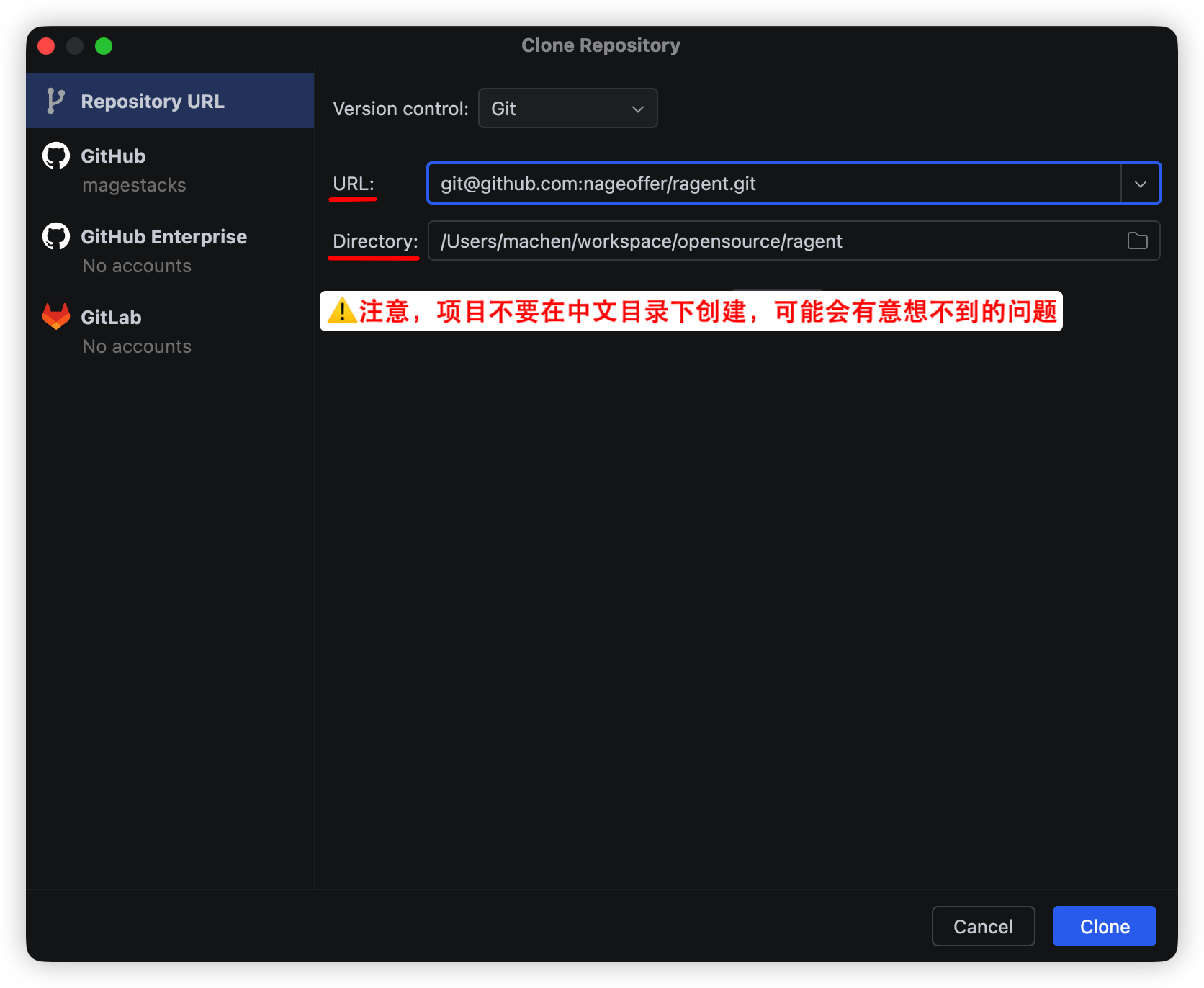This screenshot has width=1204, height=988.
Task: Focus the URL field containing ragent.git
Action: pos(773,184)
